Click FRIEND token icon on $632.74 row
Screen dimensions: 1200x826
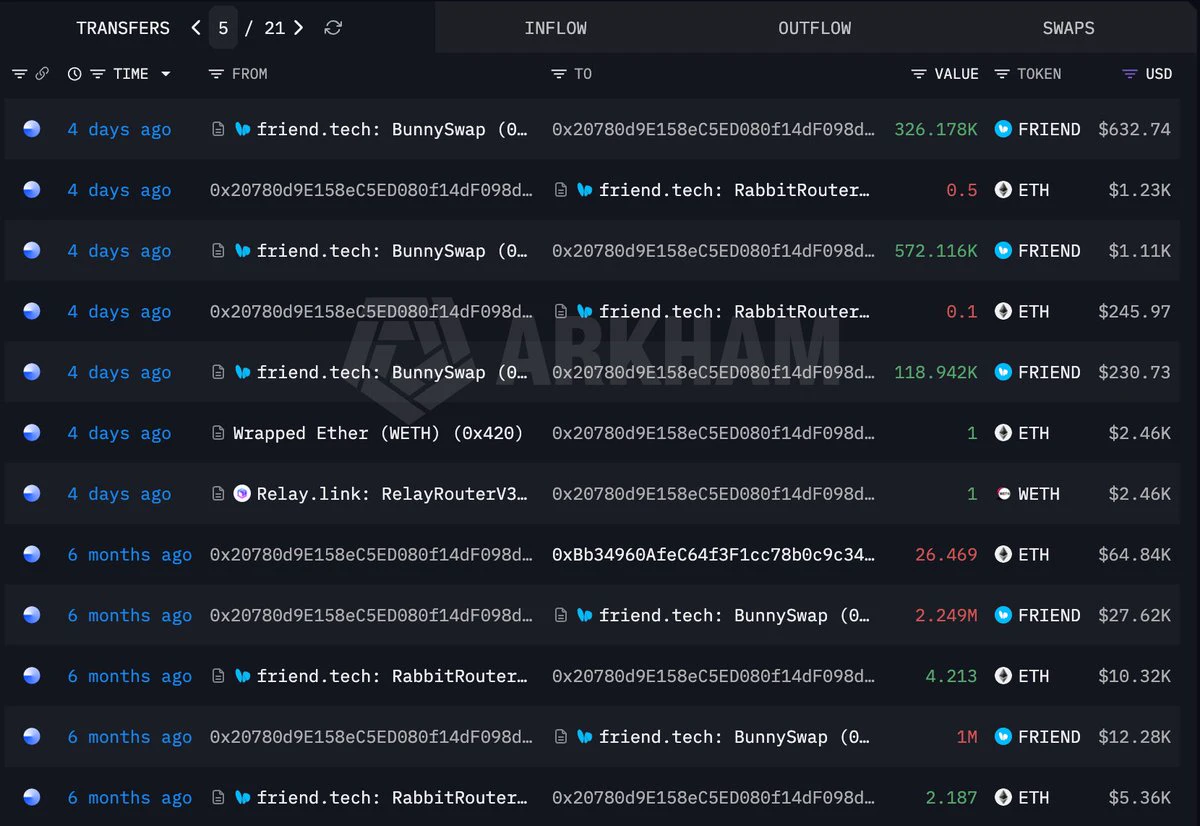click(x=1003, y=129)
